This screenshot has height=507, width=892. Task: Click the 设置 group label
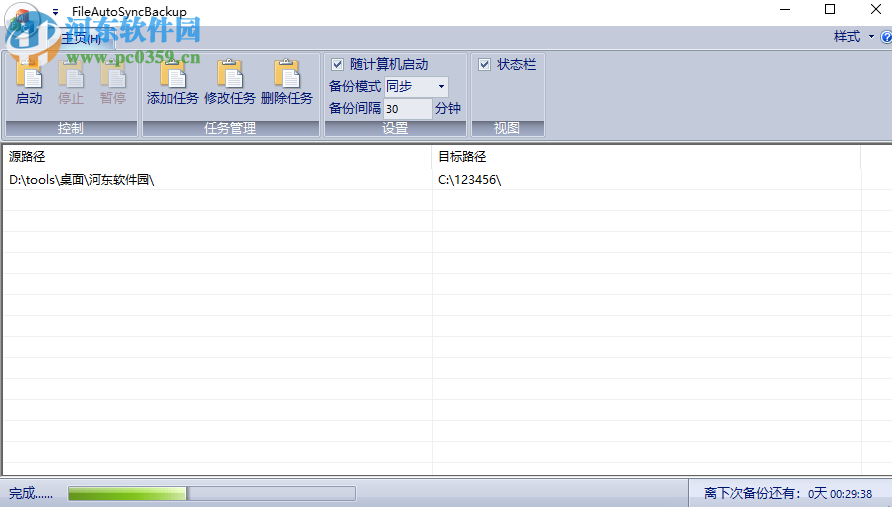pos(395,128)
